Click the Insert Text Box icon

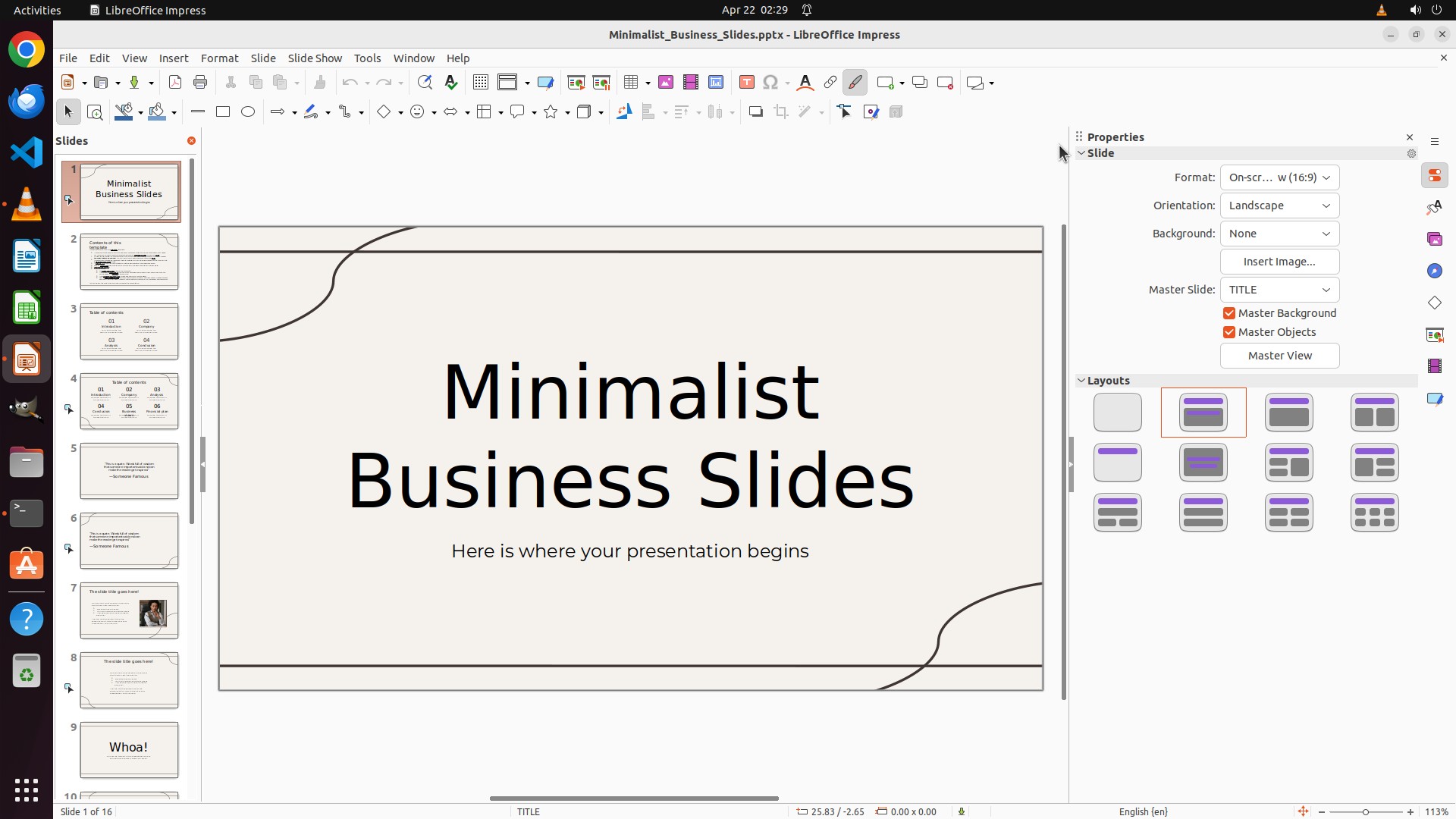click(x=746, y=83)
